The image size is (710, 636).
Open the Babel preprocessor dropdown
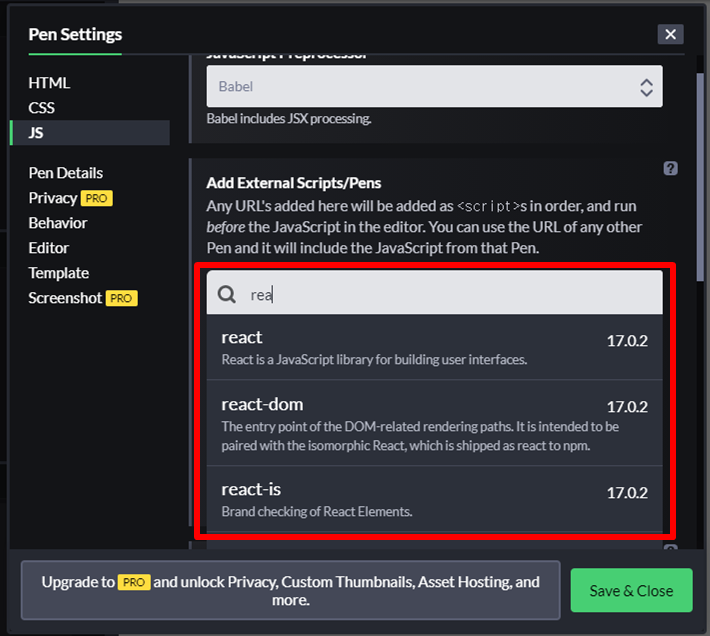(x=434, y=86)
